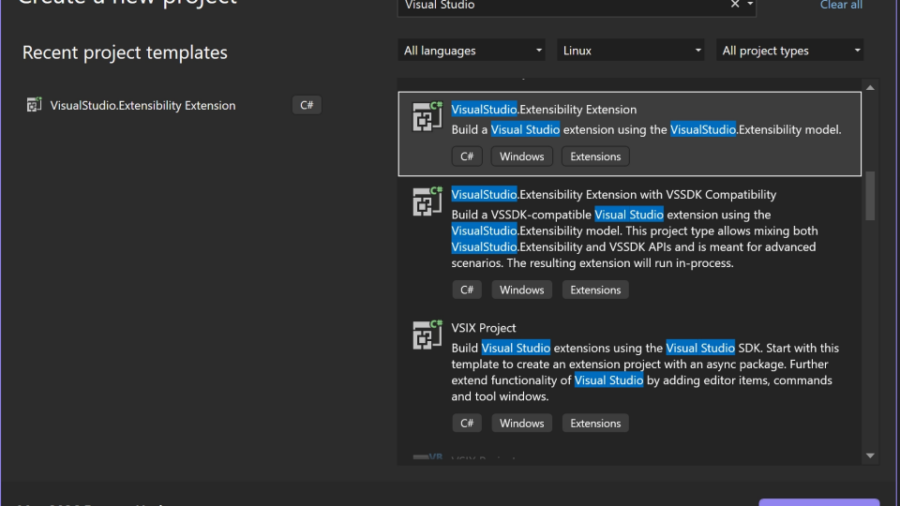Select the VSIX Project template title
Screen dimensions: 900x506
click(483, 328)
